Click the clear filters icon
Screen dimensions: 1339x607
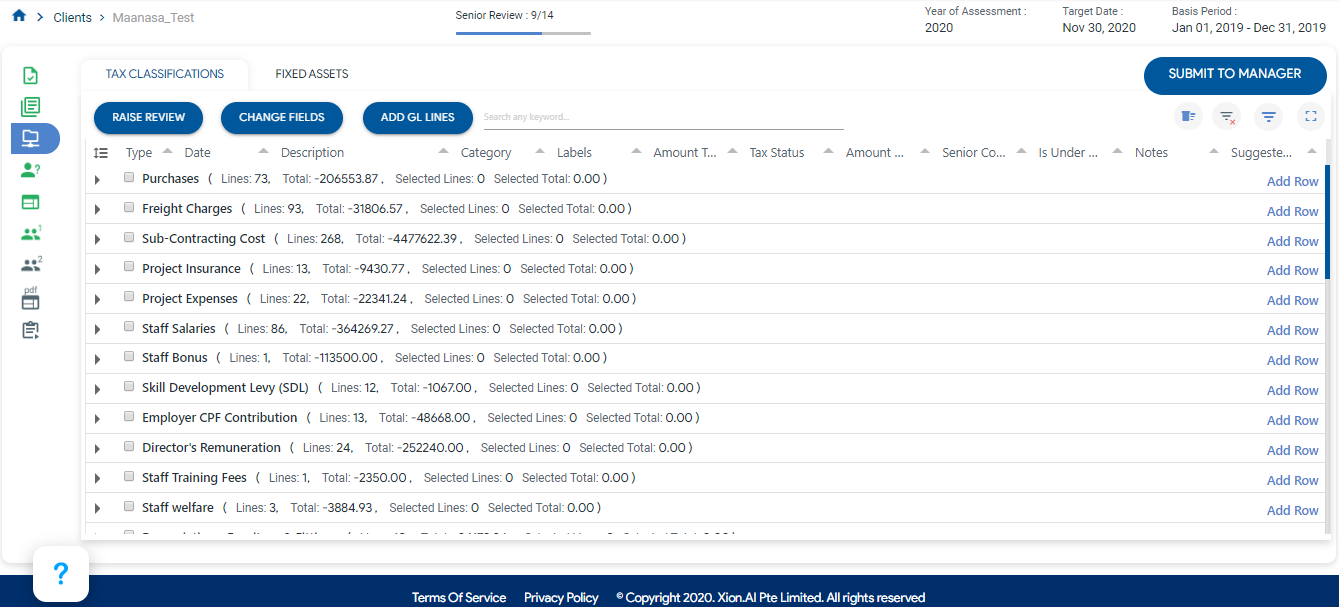pos(1227,117)
